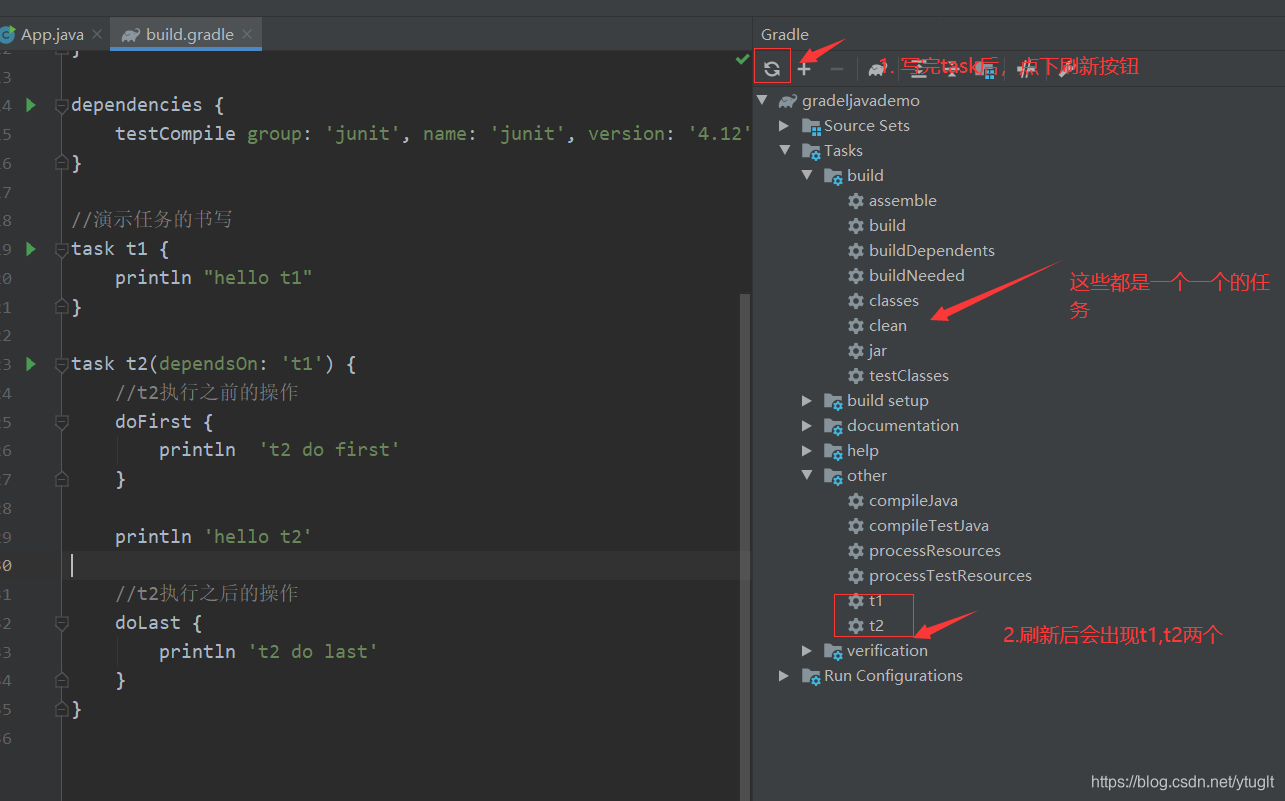This screenshot has width=1285, height=801.
Task: Select the processTestResources task
Action: 950,575
